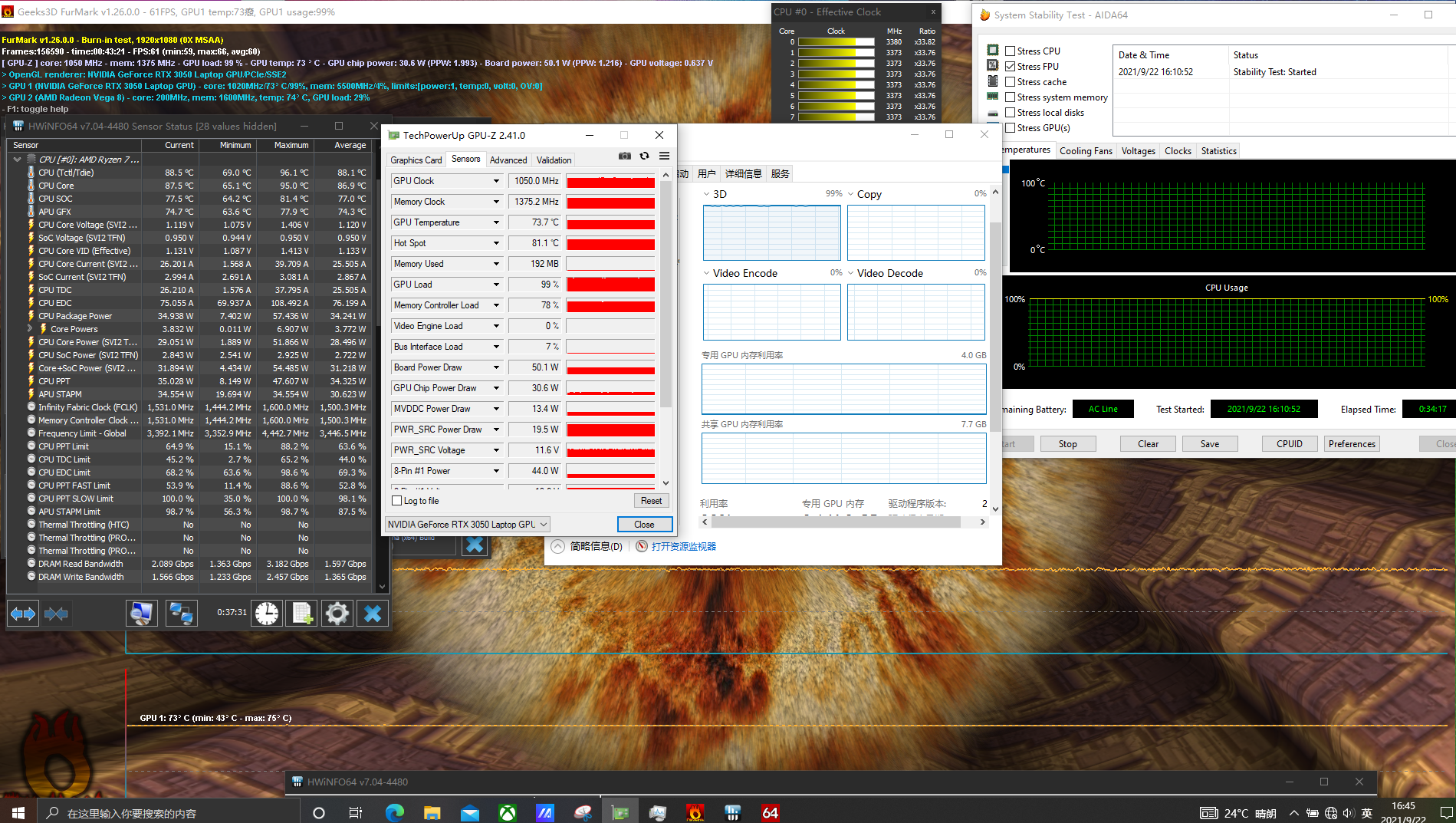
Task: Open AIDA64 Voltages tab
Action: pos(1138,150)
